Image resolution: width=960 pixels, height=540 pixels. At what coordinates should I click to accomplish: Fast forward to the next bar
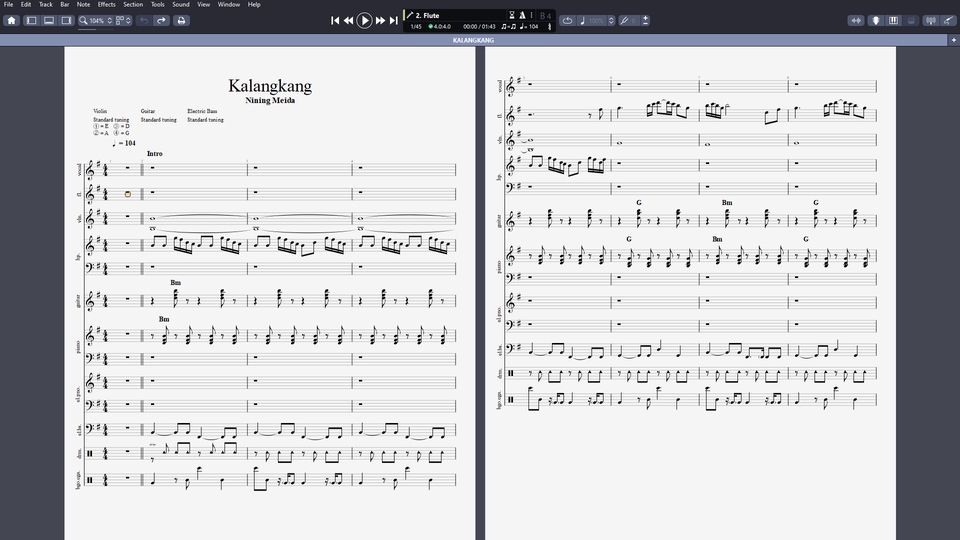click(380, 20)
